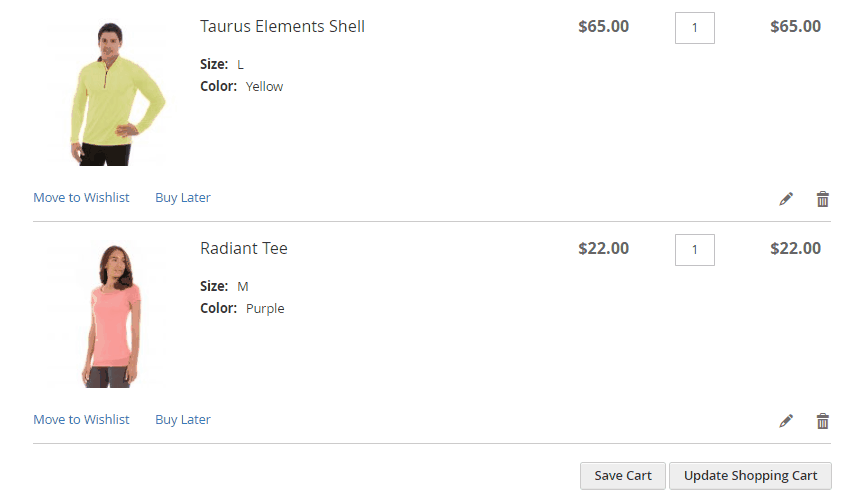Choose Buy Later for Taurus Elements Shell
This screenshot has width=856, height=497.
coord(183,198)
